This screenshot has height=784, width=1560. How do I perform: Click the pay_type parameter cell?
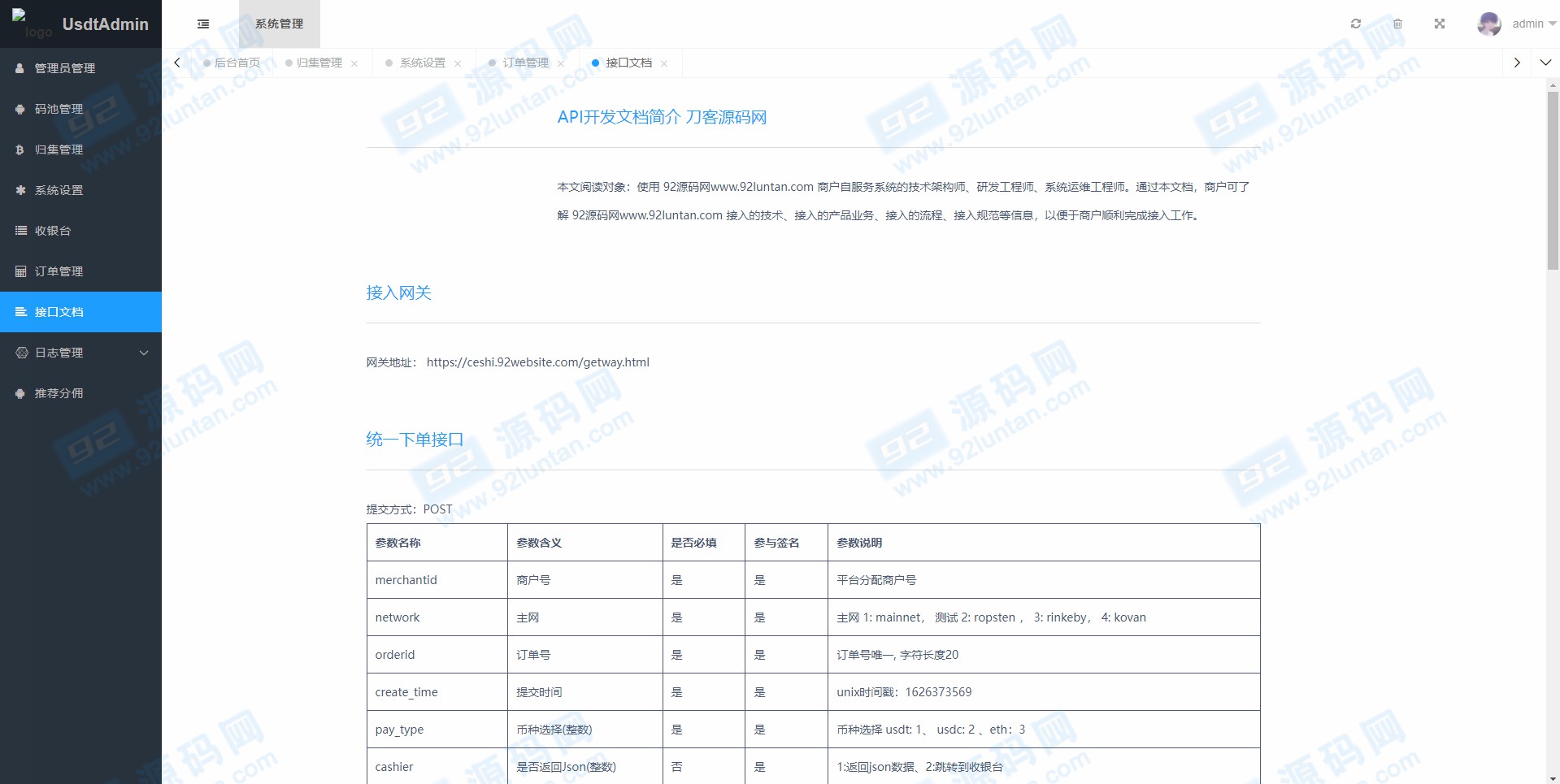point(437,730)
